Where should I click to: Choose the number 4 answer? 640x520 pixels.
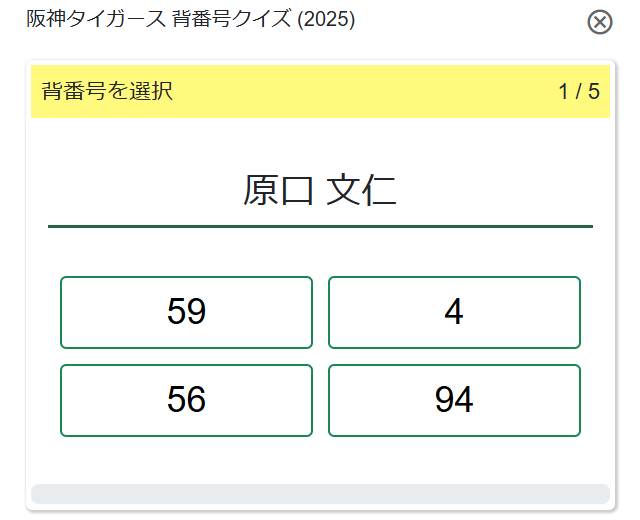(454, 312)
